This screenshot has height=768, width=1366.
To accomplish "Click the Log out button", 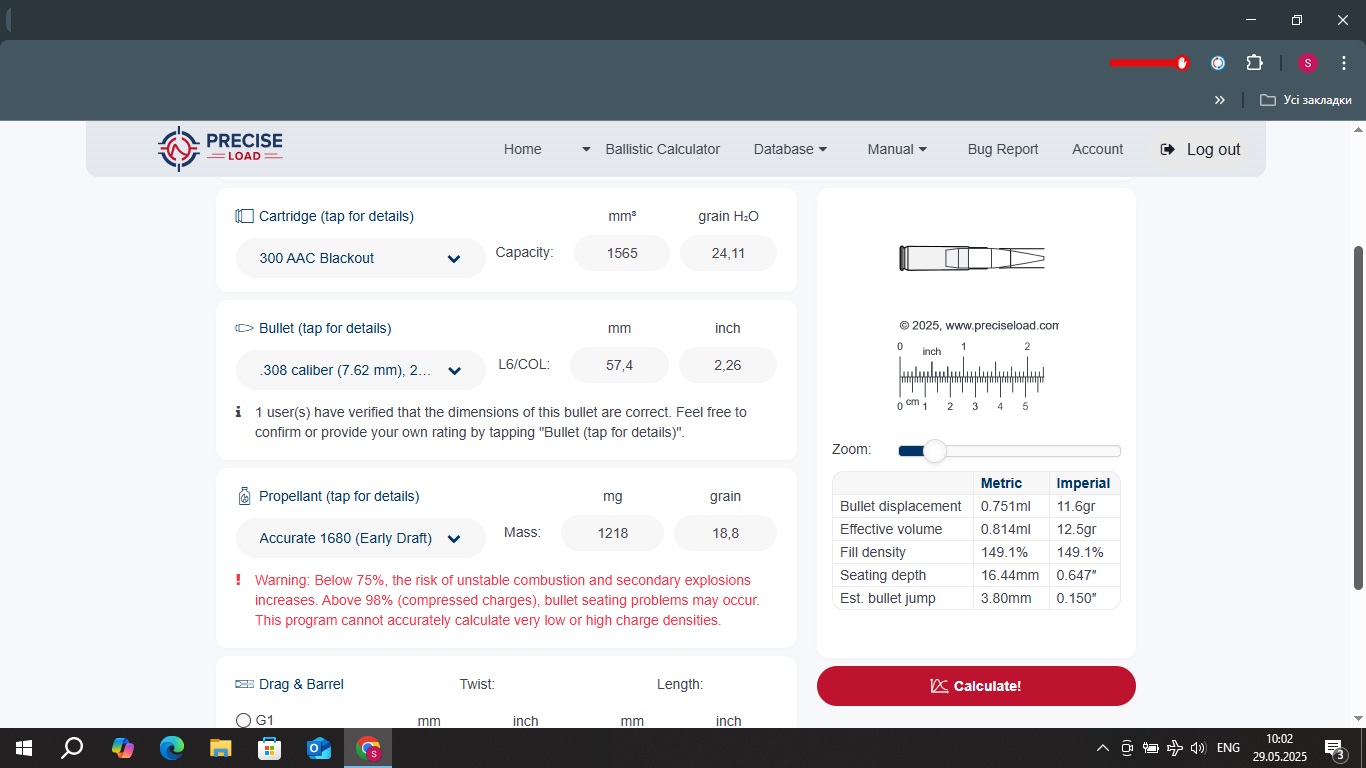I will coord(1200,149).
